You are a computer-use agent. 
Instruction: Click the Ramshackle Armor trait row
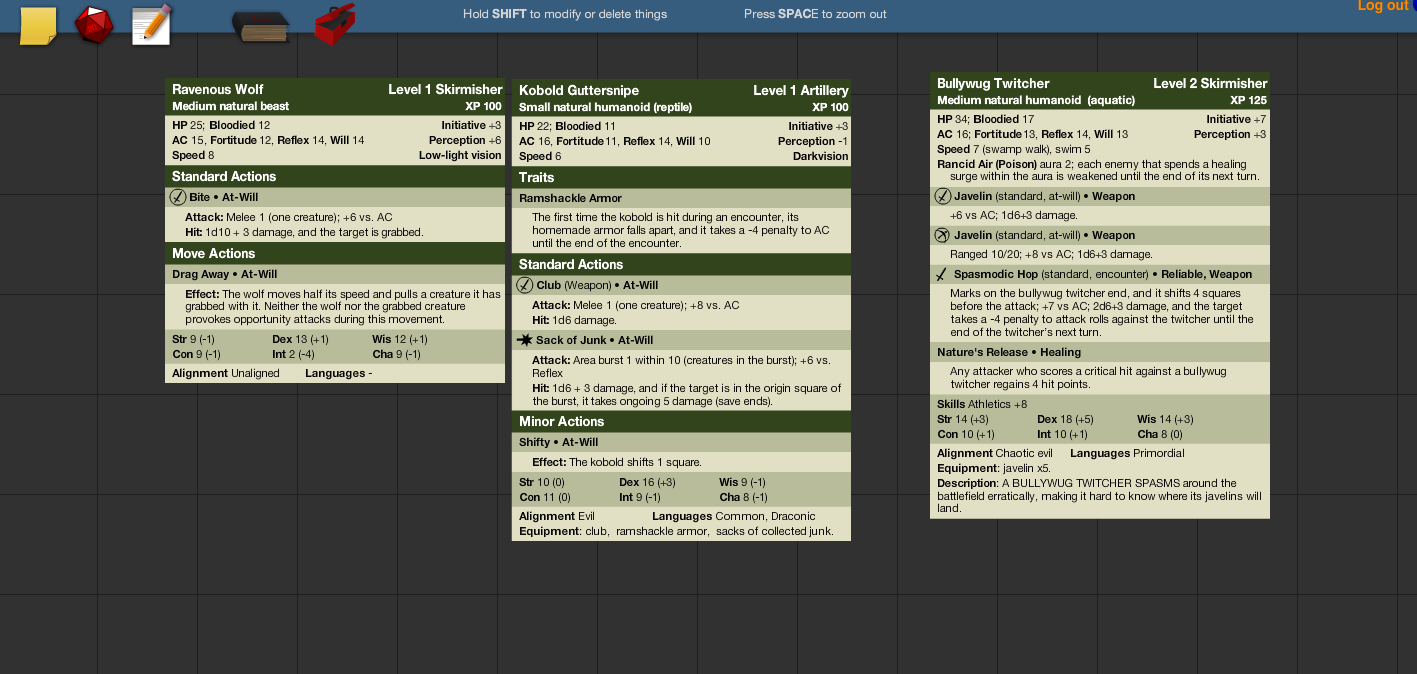680,198
